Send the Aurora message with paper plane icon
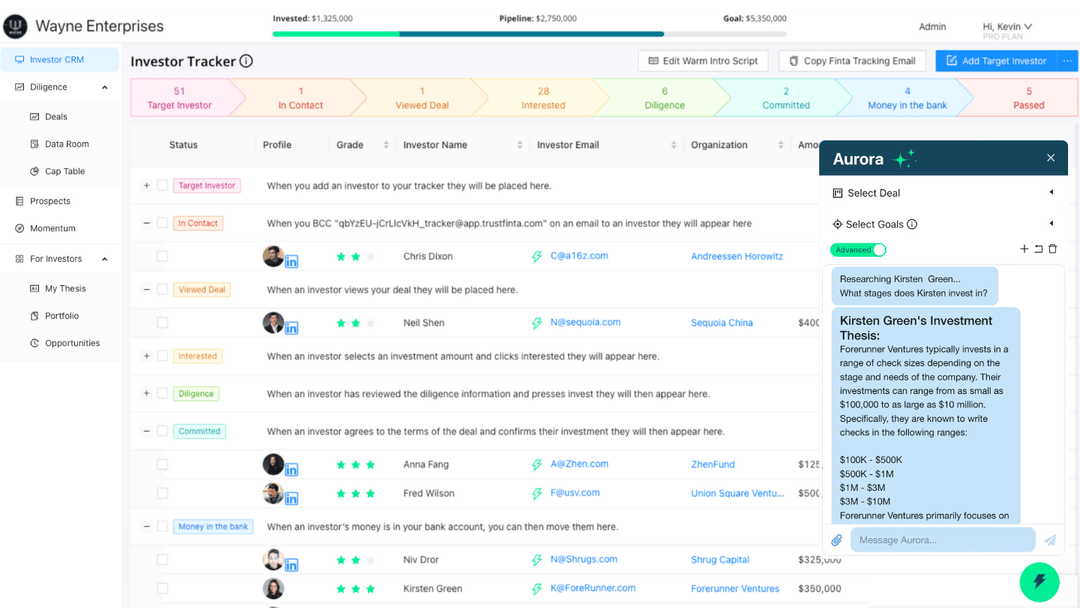 (1050, 541)
